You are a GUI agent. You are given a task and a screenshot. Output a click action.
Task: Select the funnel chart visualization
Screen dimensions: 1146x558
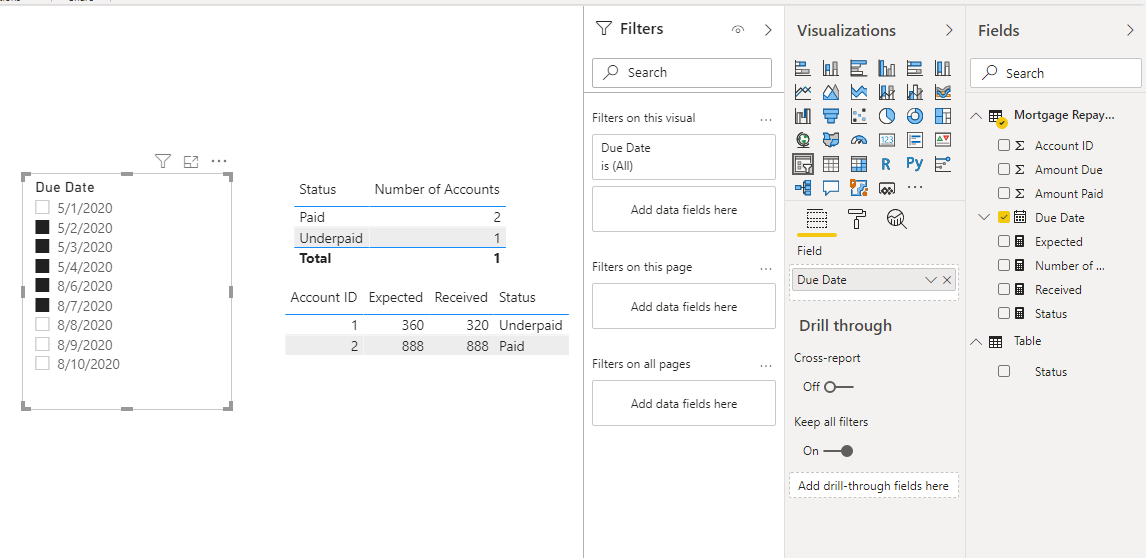pos(830,116)
